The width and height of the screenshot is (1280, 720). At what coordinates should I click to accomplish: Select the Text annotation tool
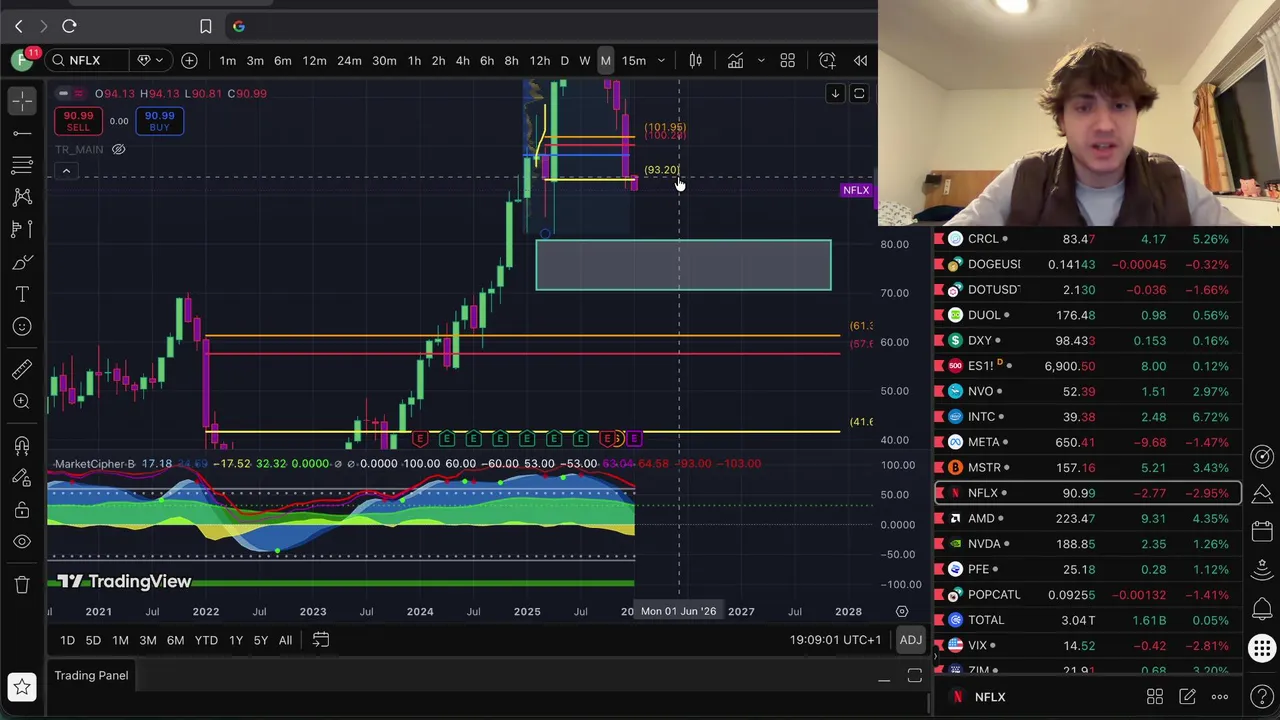tap(22, 294)
